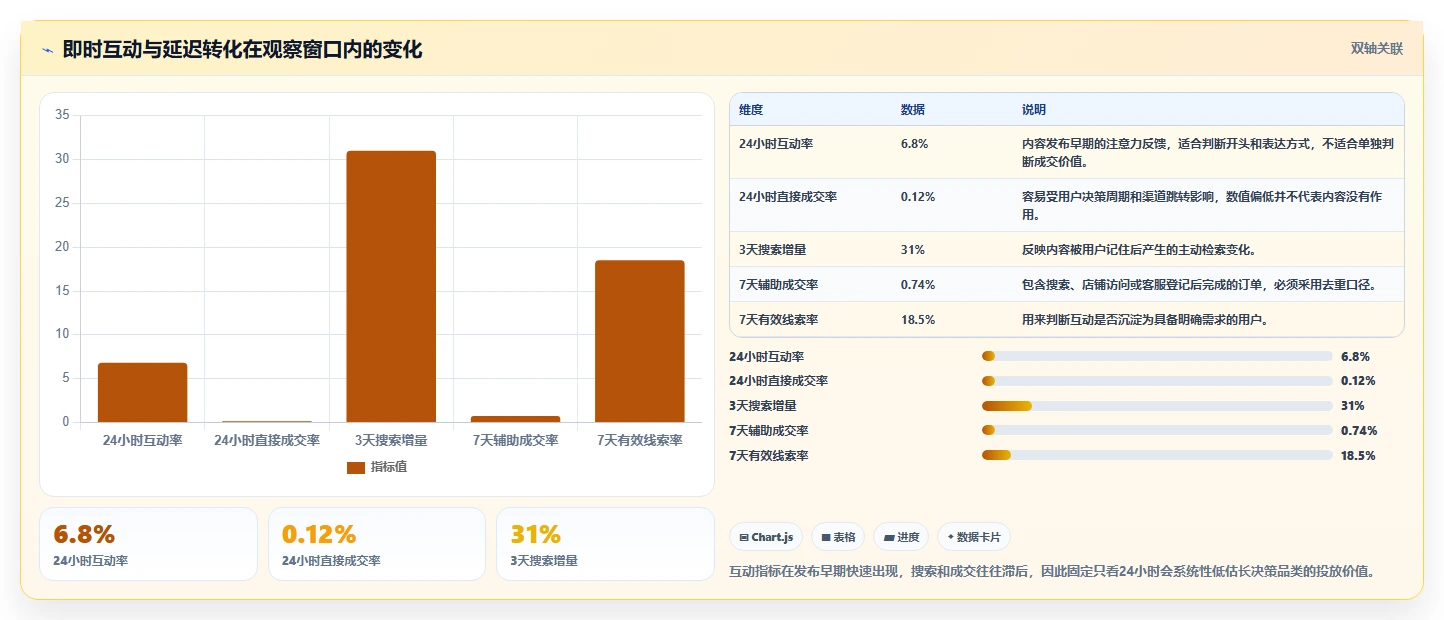This screenshot has width=1444, height=620.
Task: Open the 31% KPI card
Action: [x=605, y=544]
